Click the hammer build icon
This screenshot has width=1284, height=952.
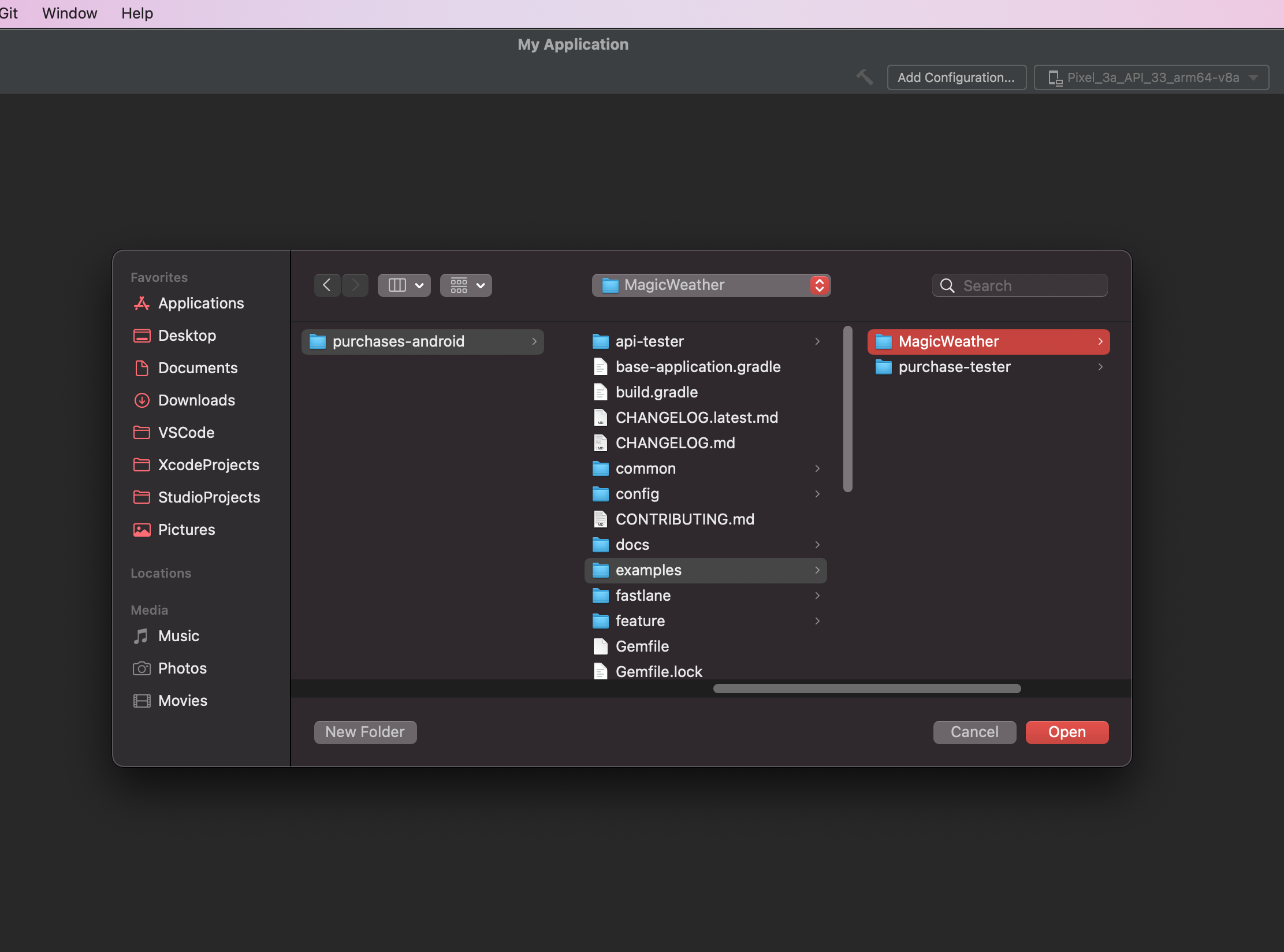pos(865,77)
